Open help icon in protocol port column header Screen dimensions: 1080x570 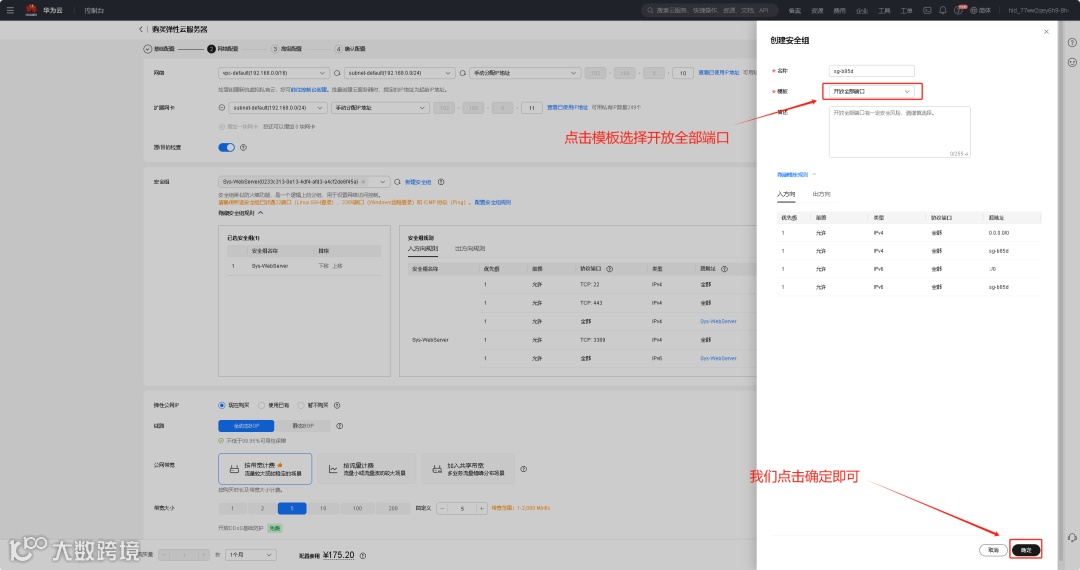pyautogui.click(x=610, y=269)
